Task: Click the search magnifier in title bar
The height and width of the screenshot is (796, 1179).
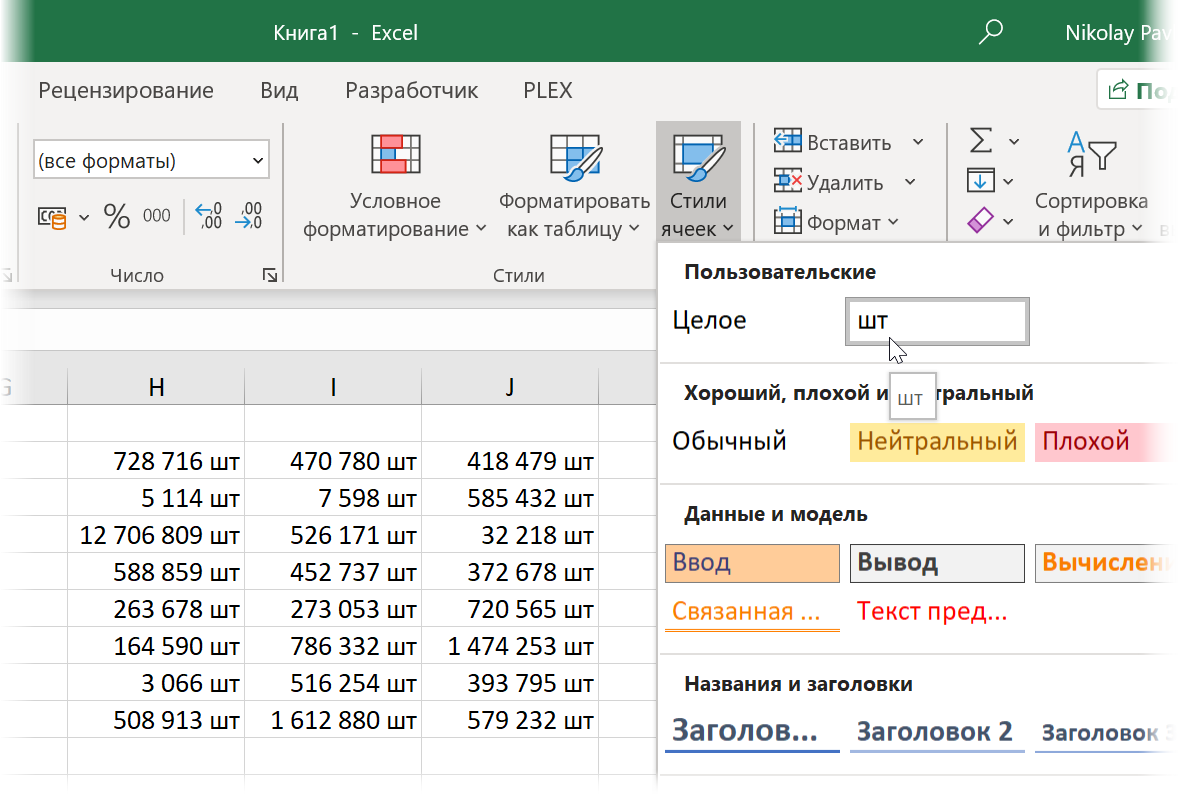Action: (990, 32)
